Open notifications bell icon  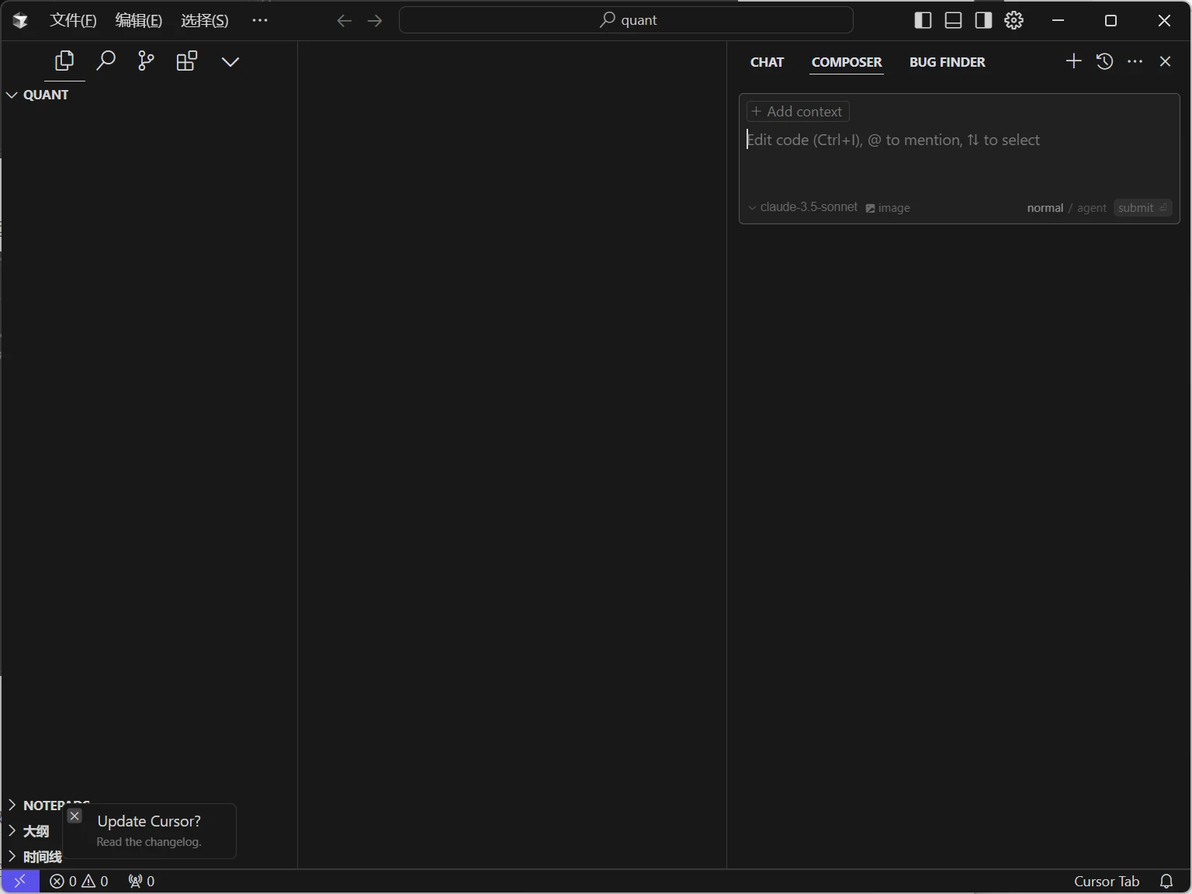click(x=1166, y=881)
